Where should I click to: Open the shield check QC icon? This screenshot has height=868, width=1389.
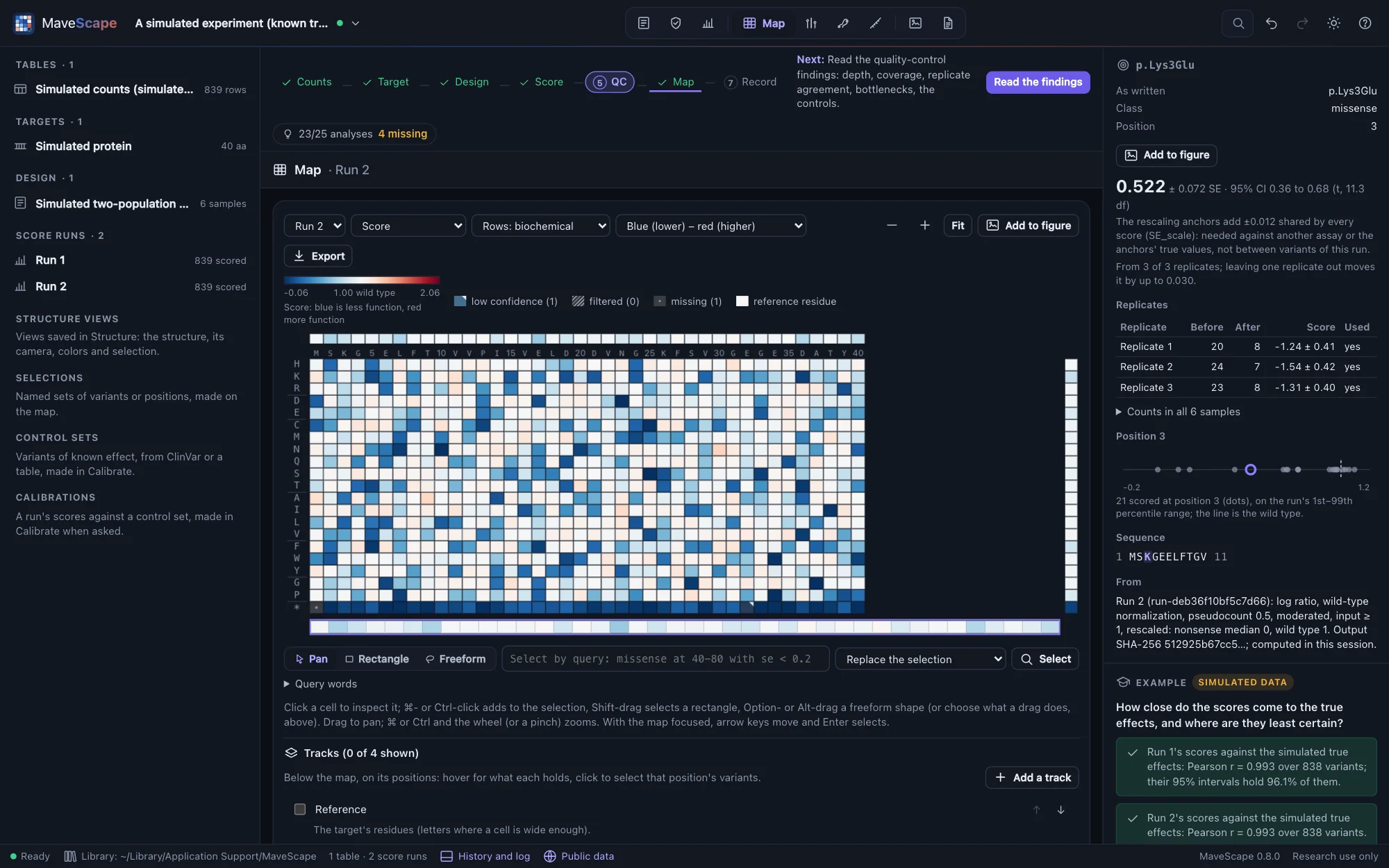tap(675, 23)
